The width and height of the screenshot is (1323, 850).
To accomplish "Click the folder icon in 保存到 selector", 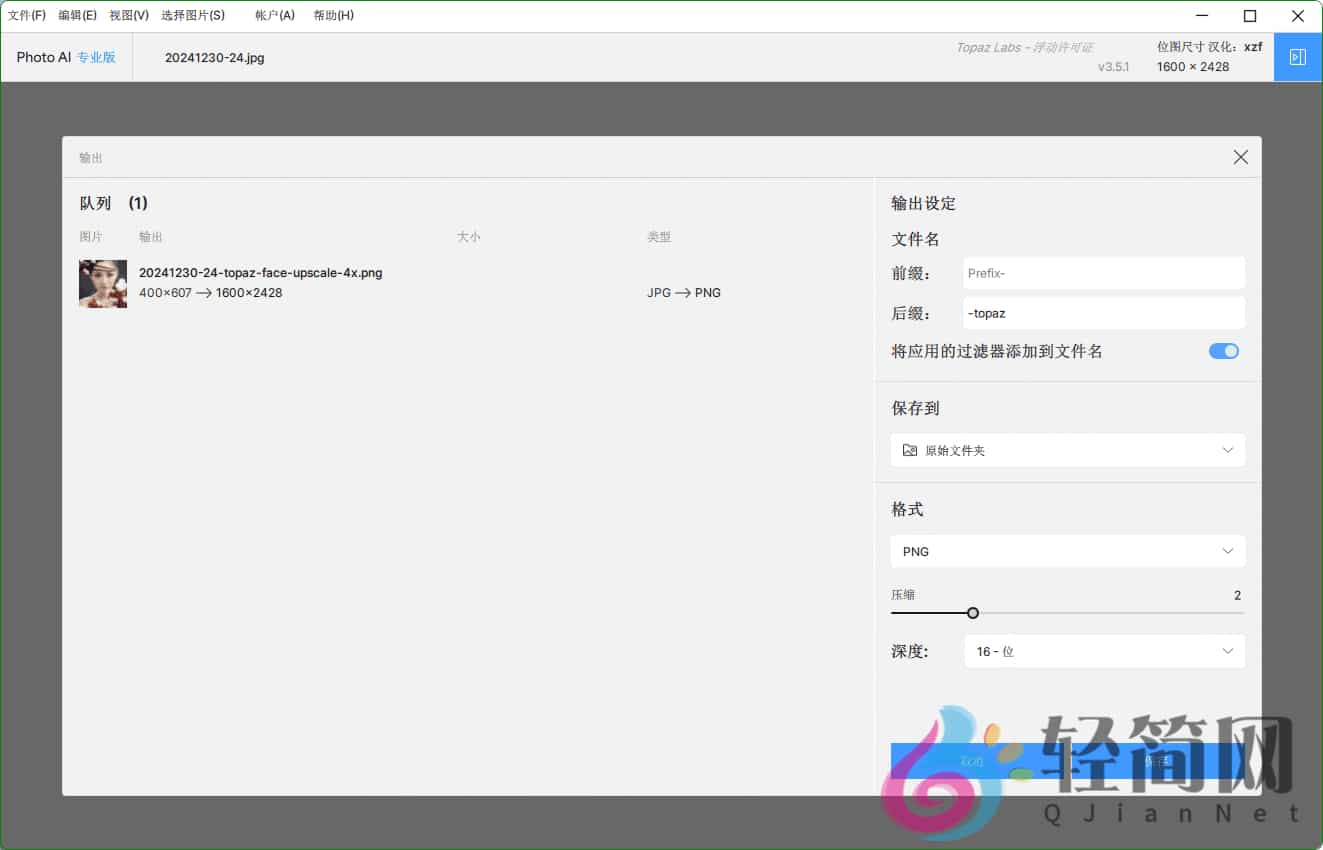I will (909, 450).
